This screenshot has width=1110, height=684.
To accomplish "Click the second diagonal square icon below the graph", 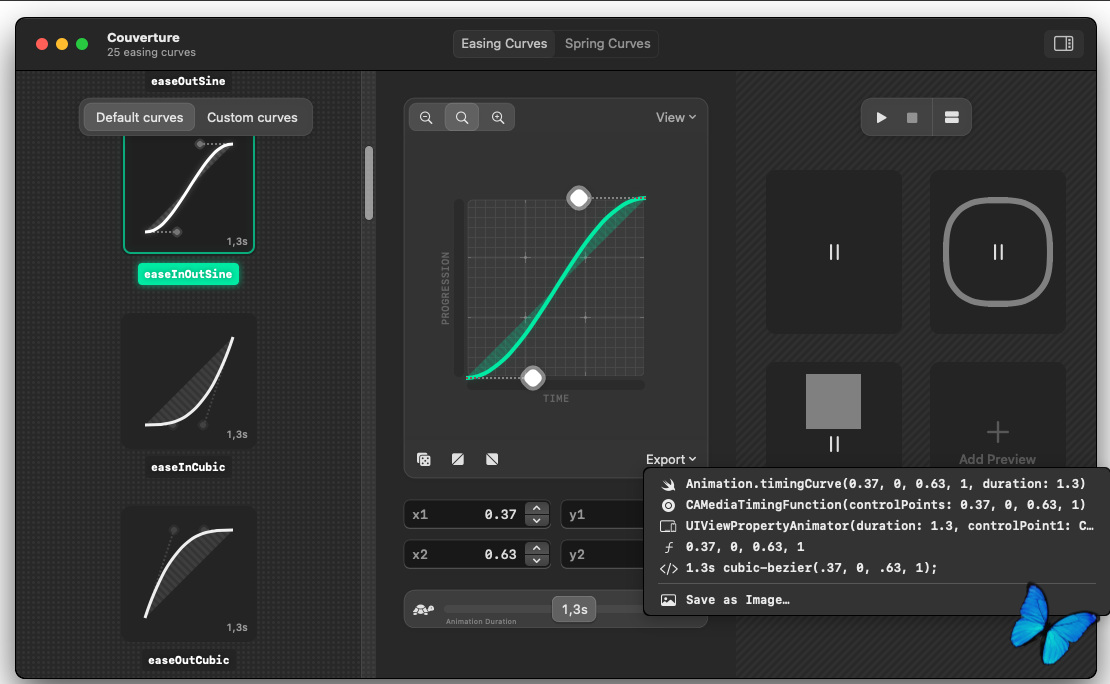I will coord(492,460).
